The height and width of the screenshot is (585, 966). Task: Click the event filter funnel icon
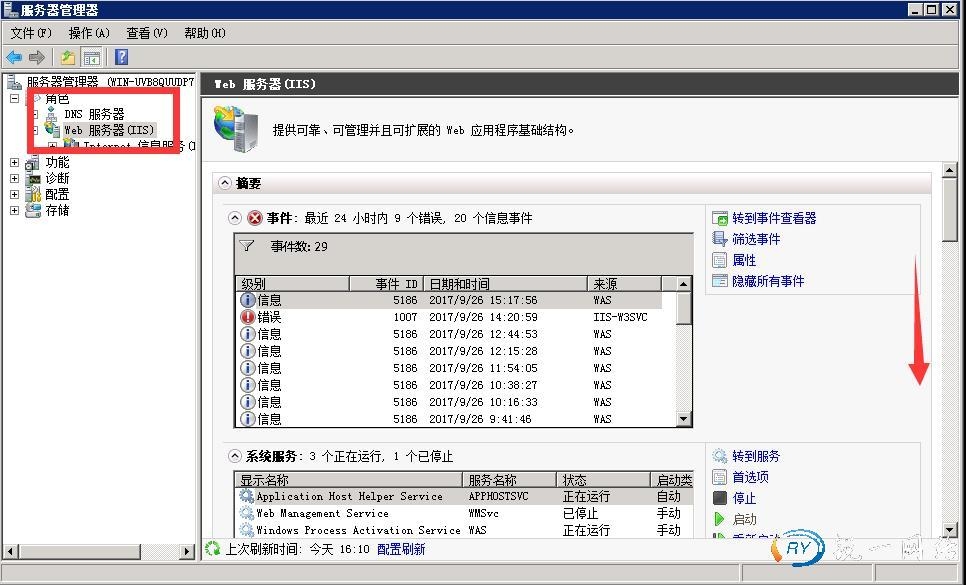pyautogui.click(x=248, y=245)
